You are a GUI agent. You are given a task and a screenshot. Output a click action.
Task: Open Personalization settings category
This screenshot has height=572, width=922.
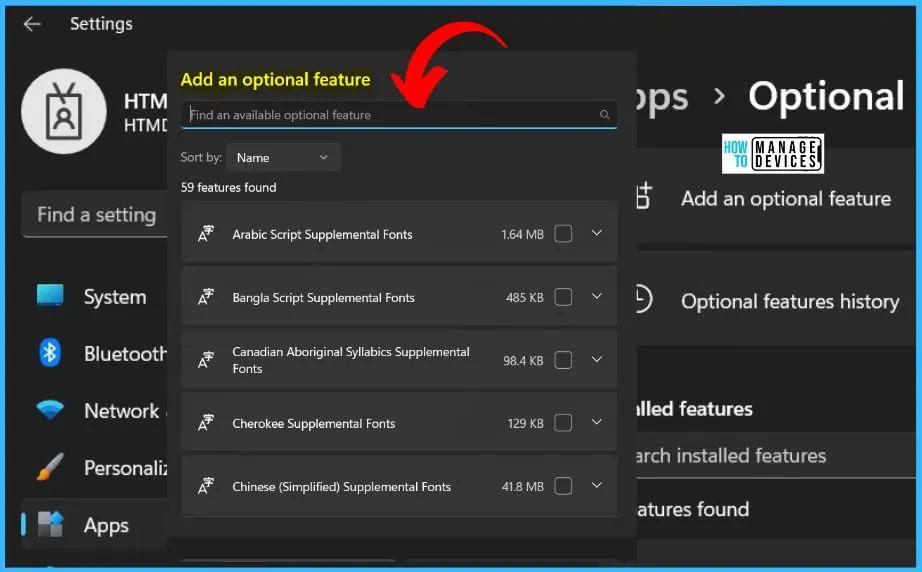pos(95,467)
